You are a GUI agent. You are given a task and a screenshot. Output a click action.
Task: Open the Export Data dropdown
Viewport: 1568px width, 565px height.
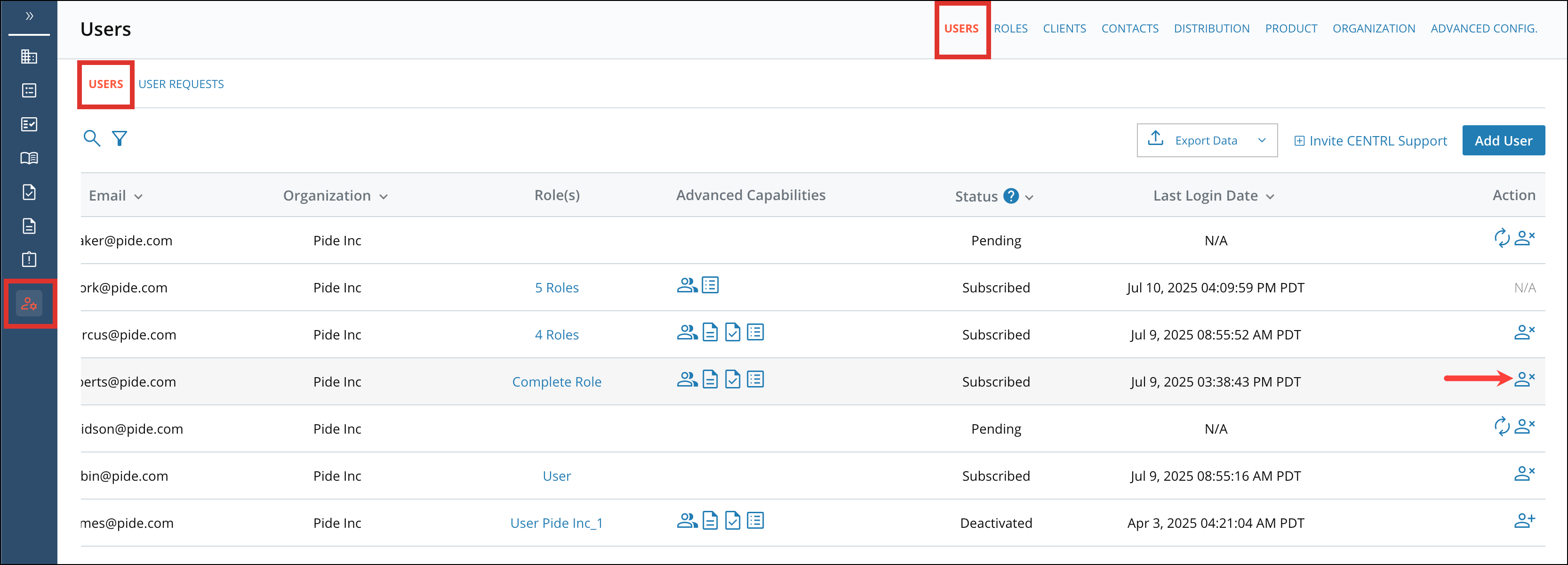(x=1207, y=141)
